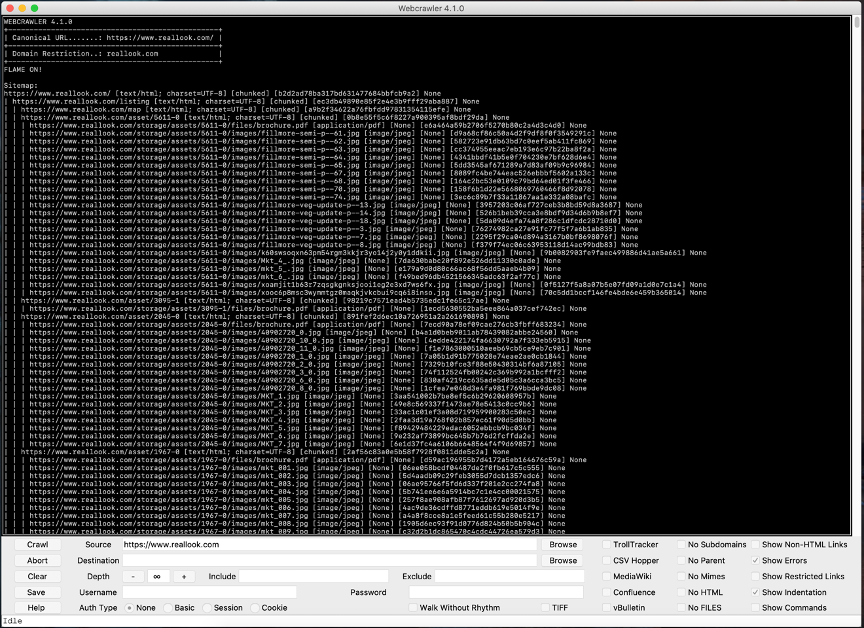Select Cookie authentication type
Image resolution: width=864 pixels, height=628 pixels.
click(255, 608)
